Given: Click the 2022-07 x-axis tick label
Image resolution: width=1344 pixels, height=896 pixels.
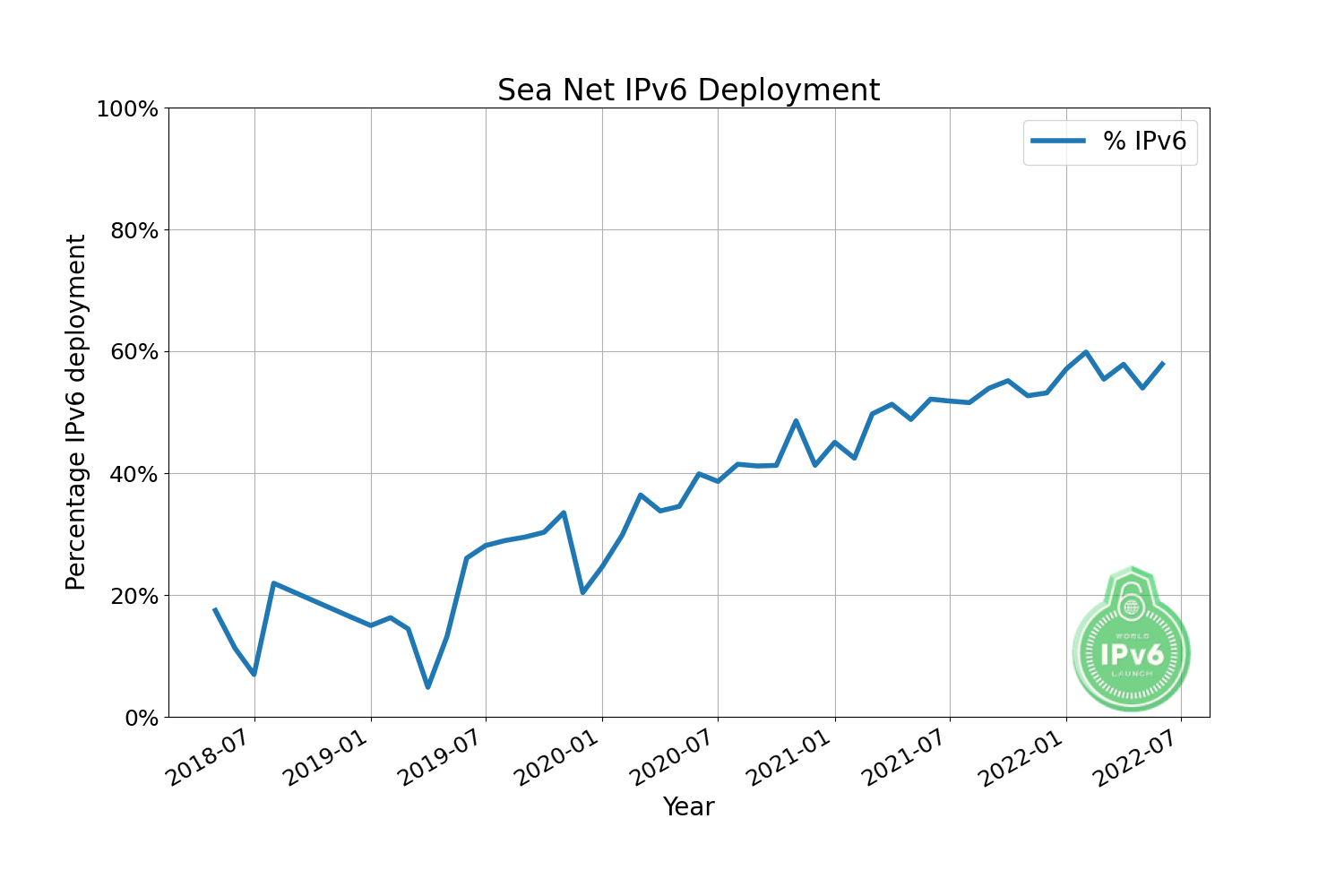Looking at the screenshot, I should point(1139,759).
